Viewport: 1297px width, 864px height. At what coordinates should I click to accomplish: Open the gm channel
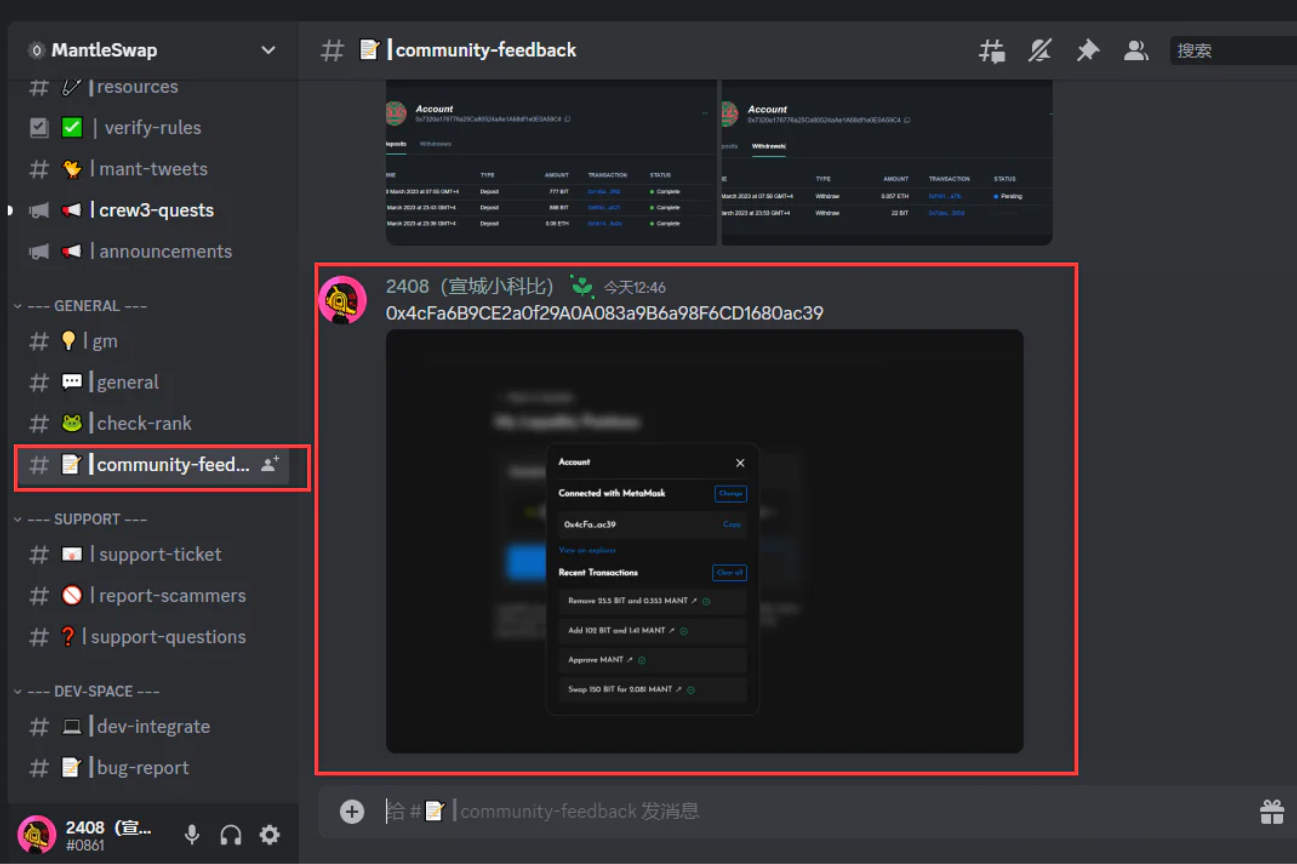[153, 341]
